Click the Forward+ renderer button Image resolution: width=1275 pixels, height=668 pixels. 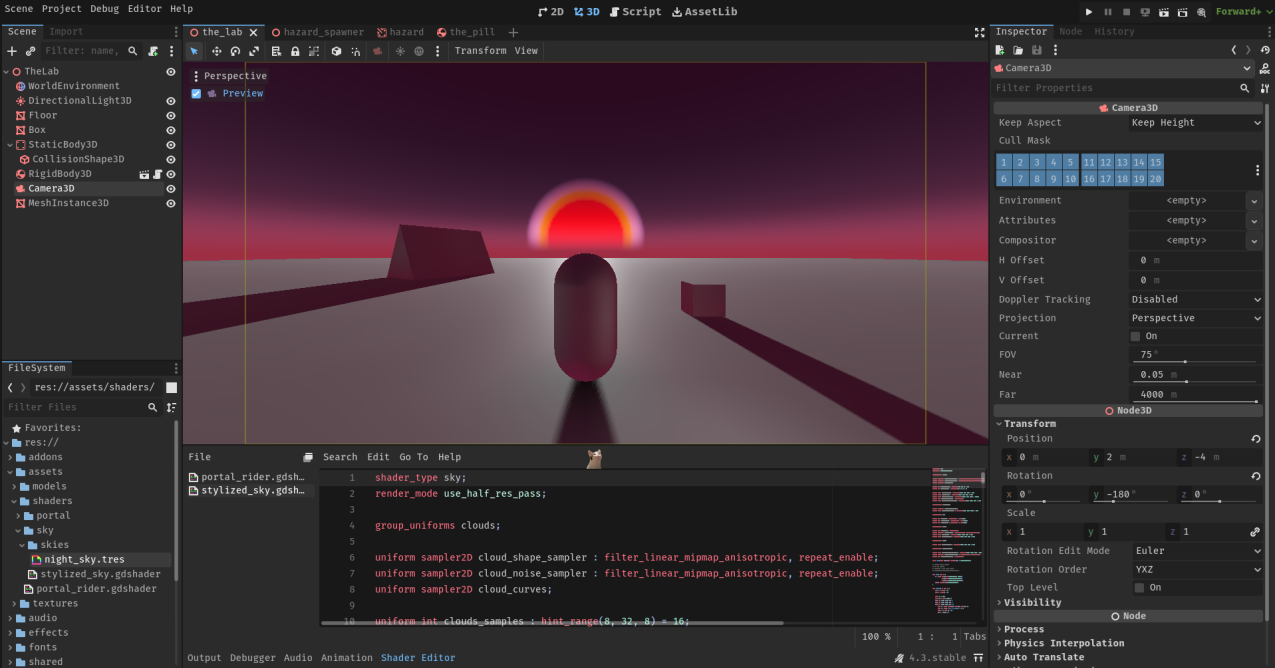pos(1240,12)
